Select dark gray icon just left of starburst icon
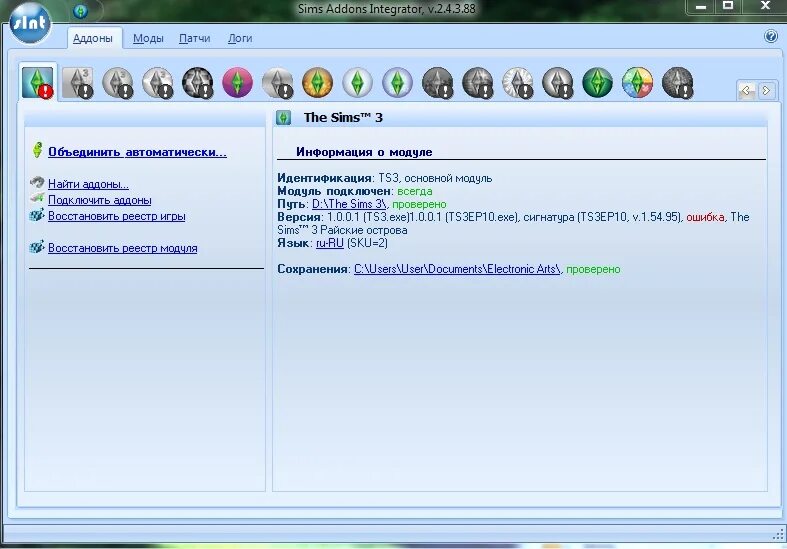 pyautogui.click(x=477, y=82)
